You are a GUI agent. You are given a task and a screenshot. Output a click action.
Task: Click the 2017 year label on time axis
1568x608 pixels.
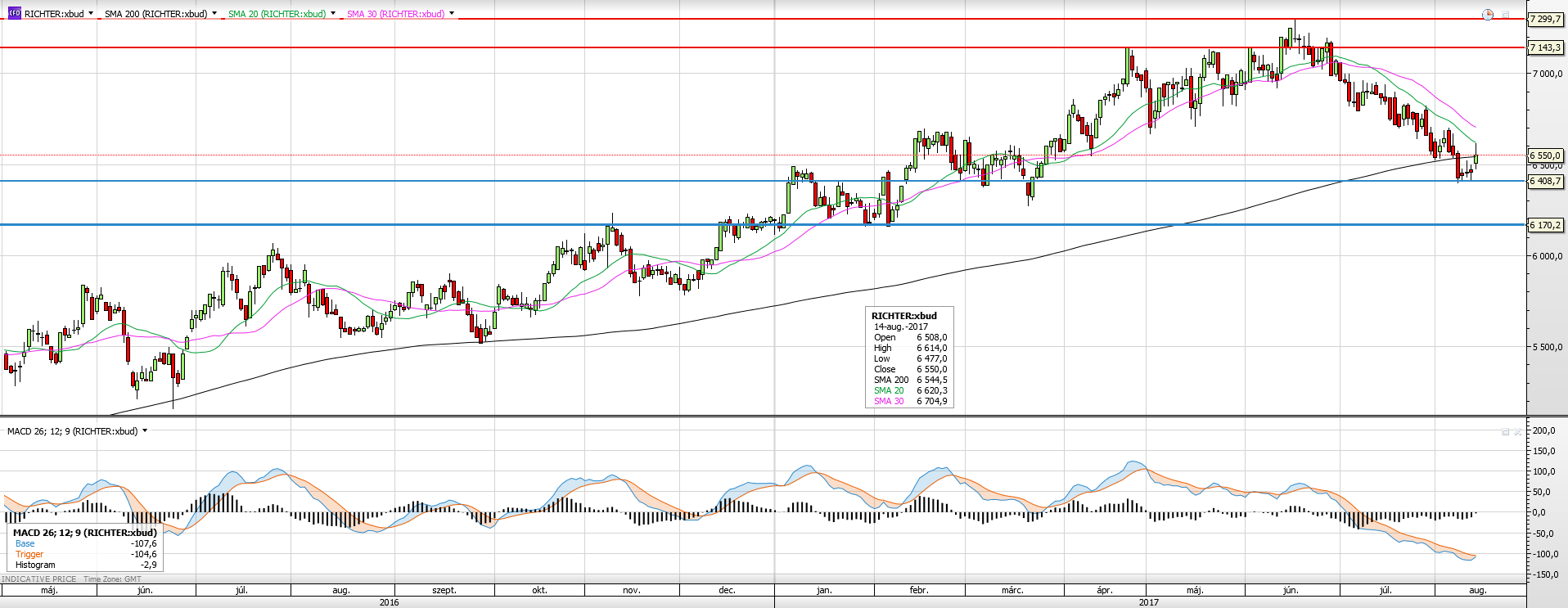pyautogui.click(x=1149, y=602)
